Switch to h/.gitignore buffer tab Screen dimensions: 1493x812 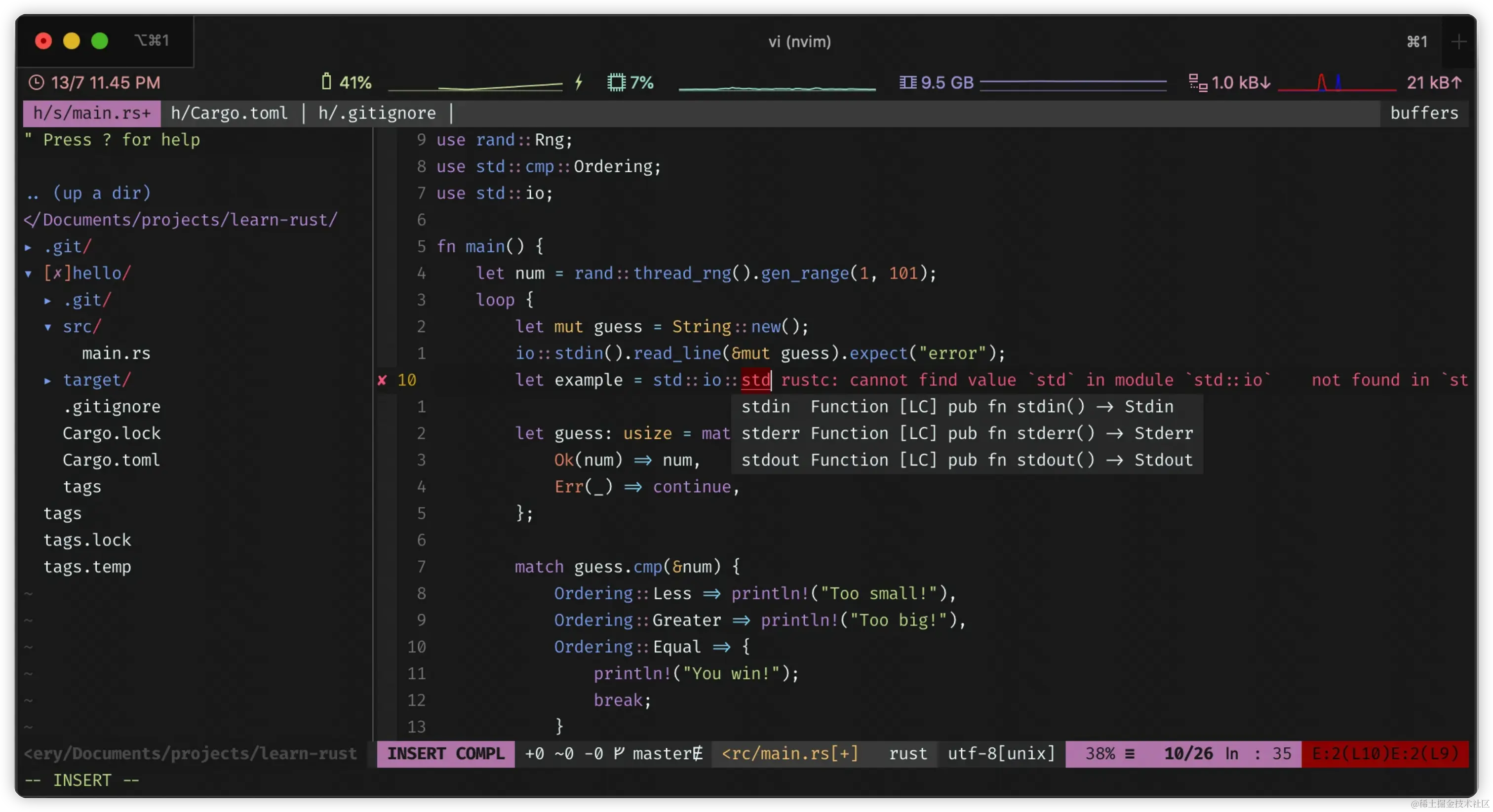(377, 113)
